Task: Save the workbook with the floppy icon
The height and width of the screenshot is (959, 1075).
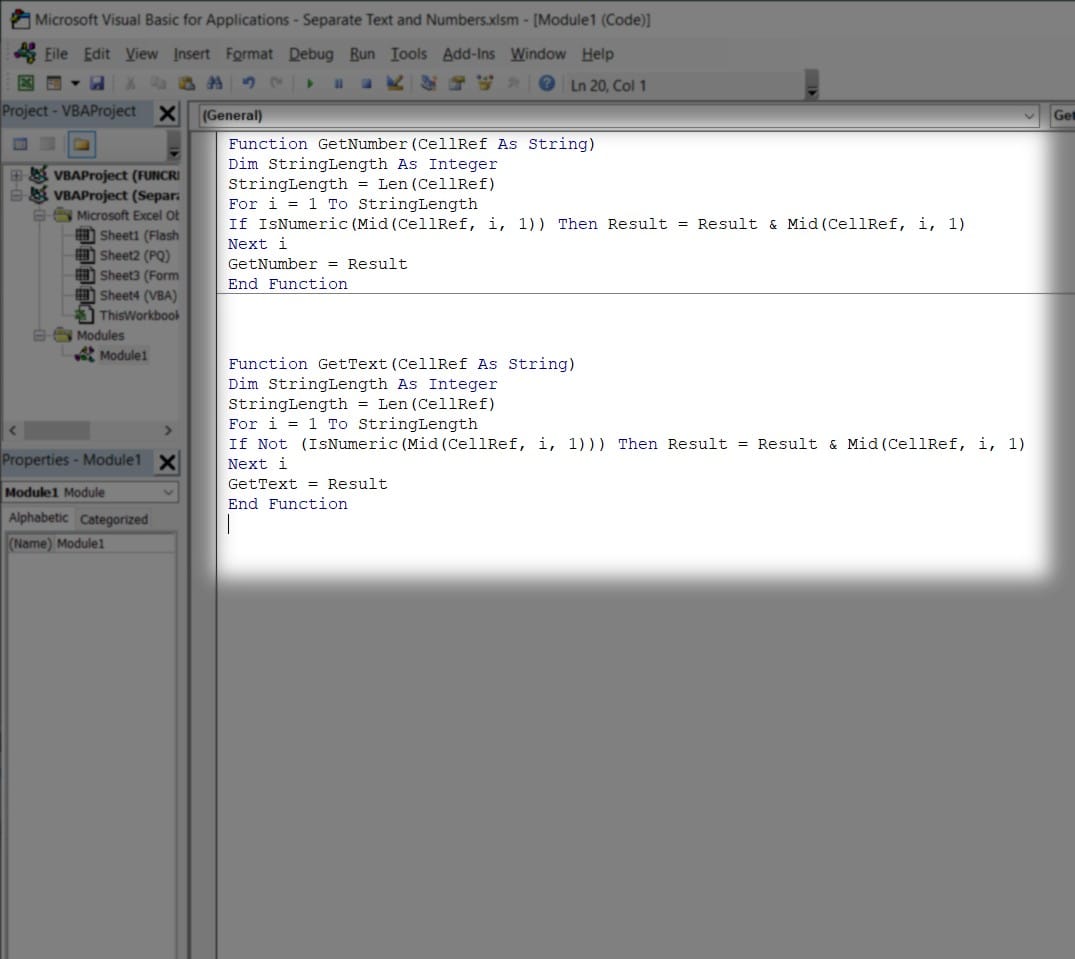Action: click(x=97, y=84)
